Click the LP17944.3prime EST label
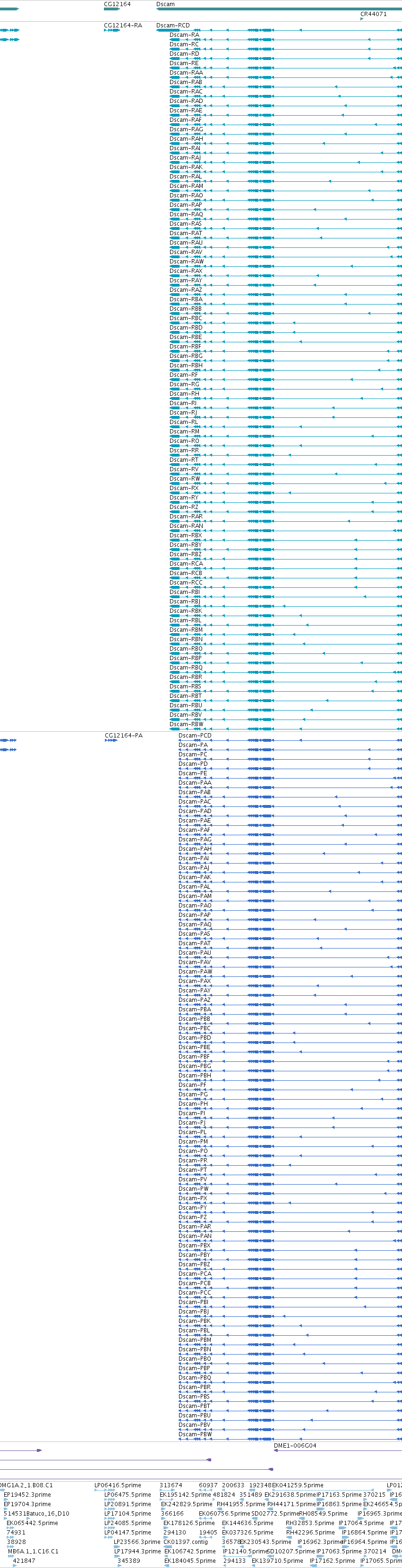Screen dimensions: 402x1568 137,1551
